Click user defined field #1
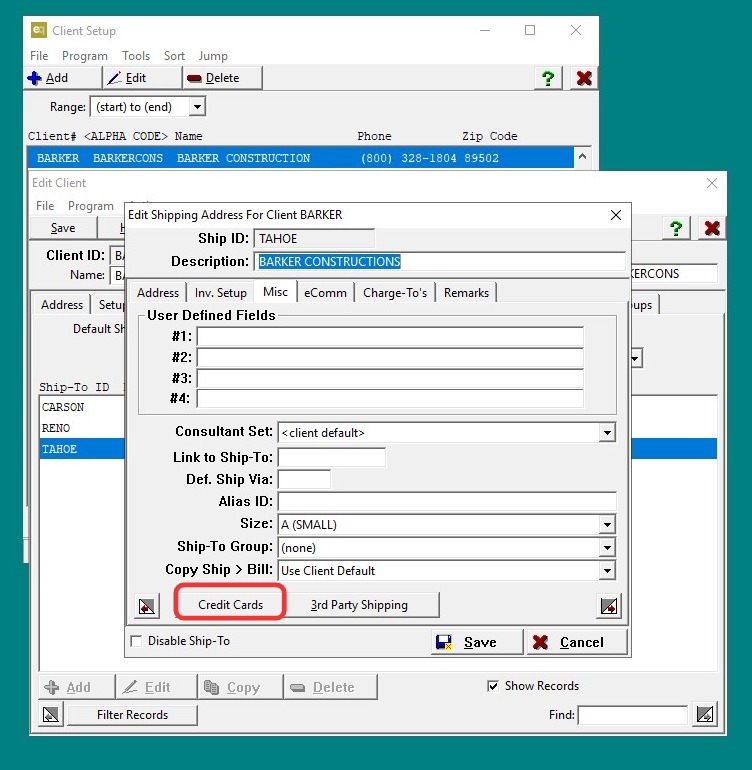The image size is (752, 770). tap(390, 337)
